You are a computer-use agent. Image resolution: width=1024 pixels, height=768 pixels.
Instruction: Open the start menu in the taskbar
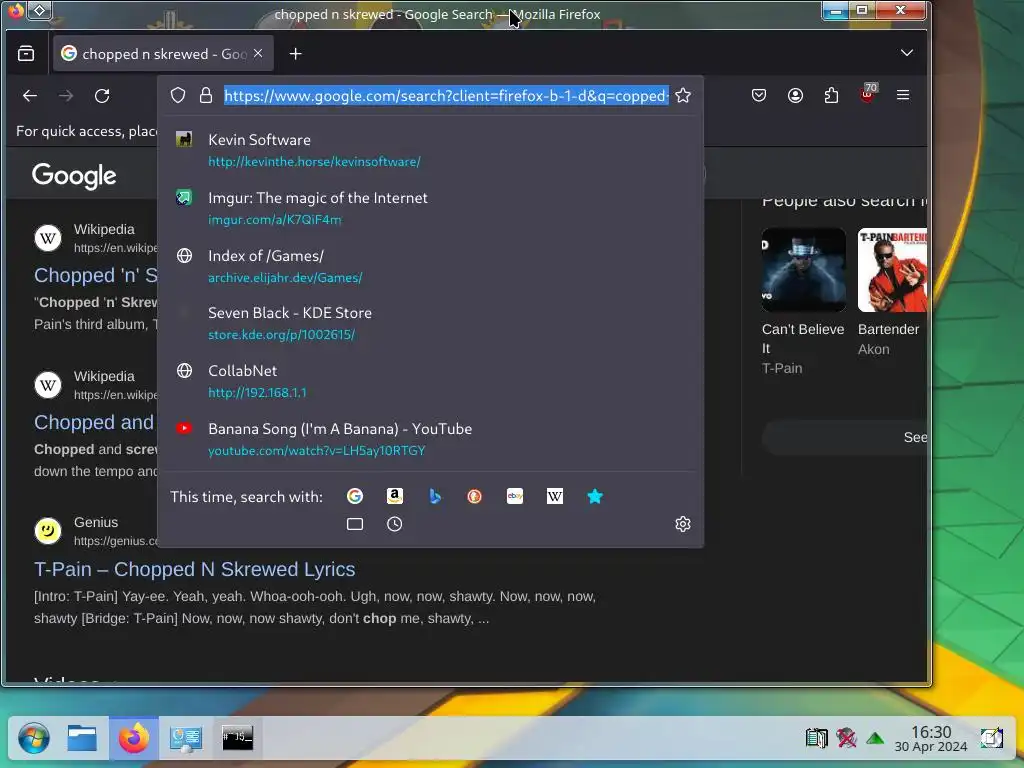[34, 738]
